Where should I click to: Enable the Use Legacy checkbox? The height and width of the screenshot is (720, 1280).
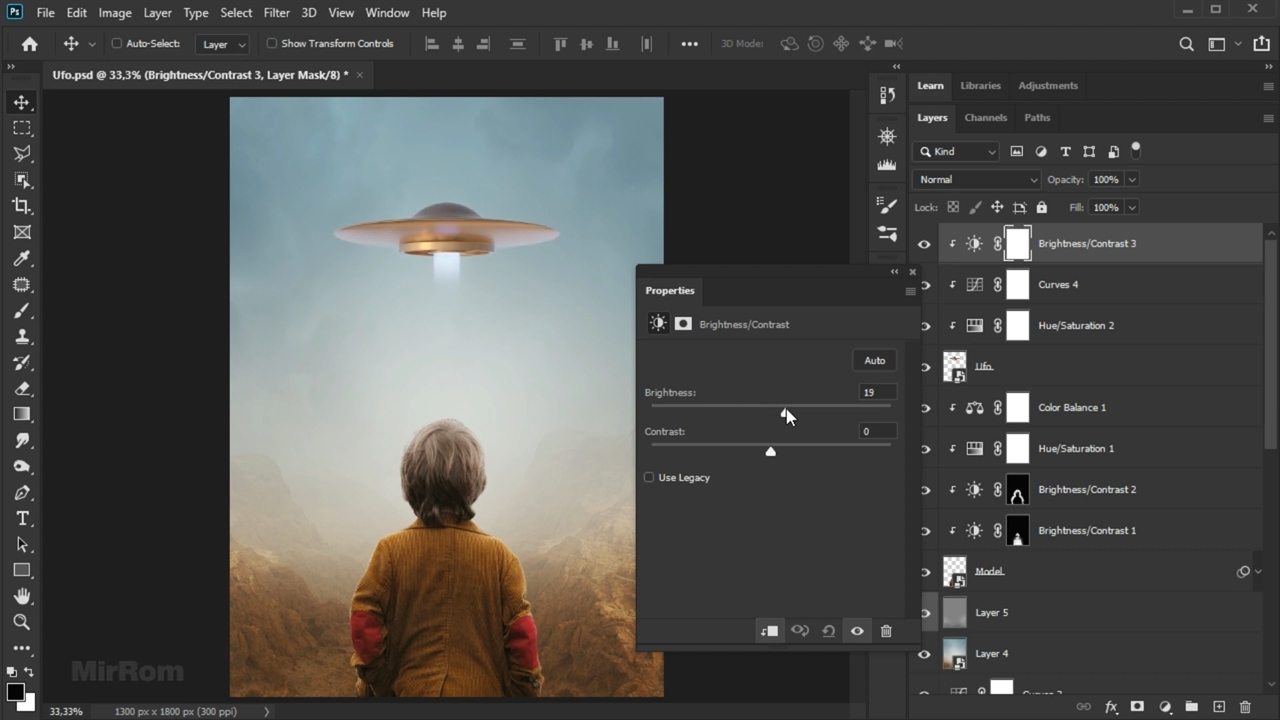649,478
